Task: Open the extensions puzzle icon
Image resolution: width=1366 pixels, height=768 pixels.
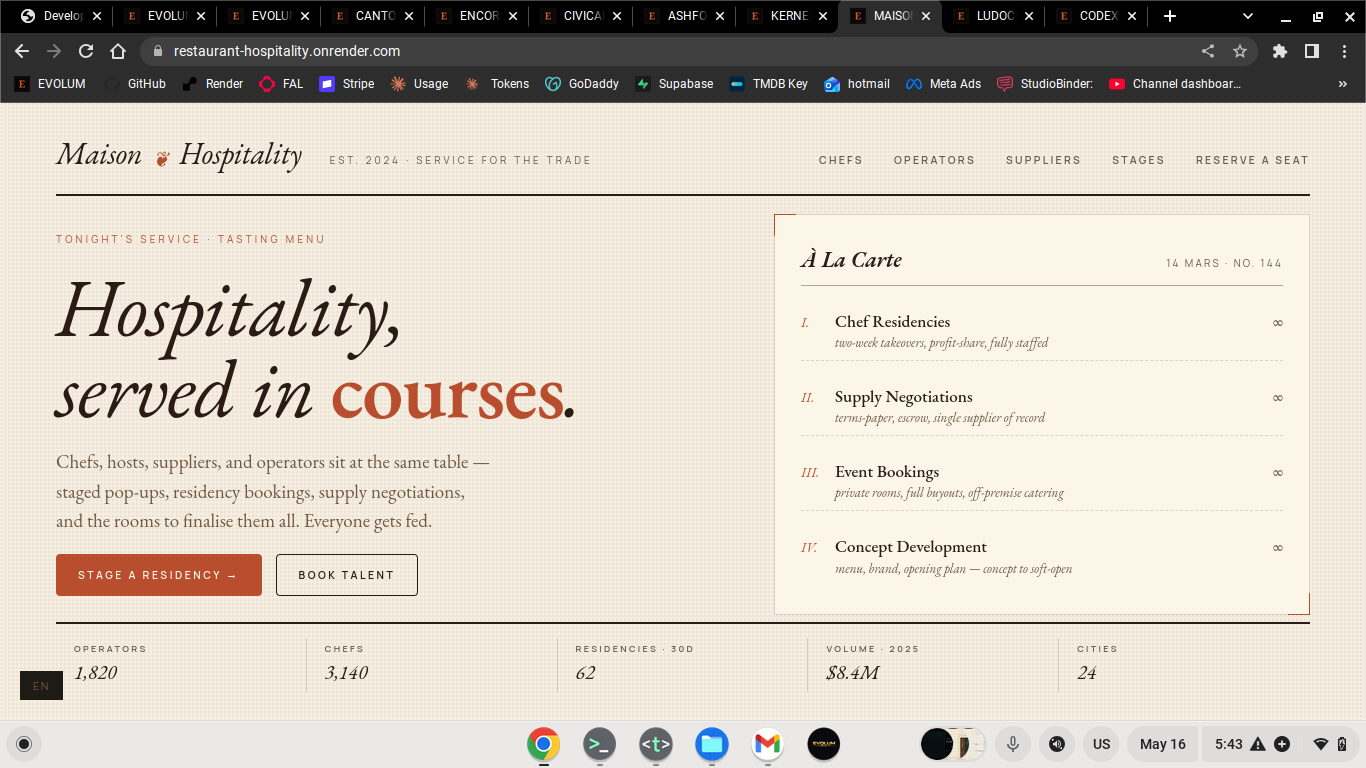Action: click(1280, 51)
